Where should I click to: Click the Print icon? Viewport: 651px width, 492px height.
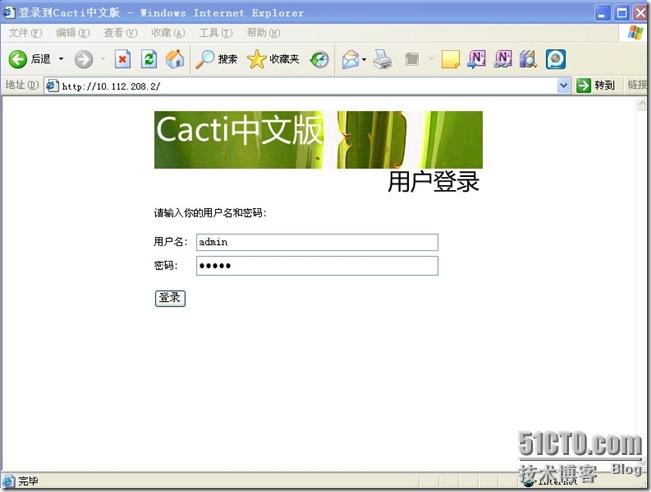(382, 59)
